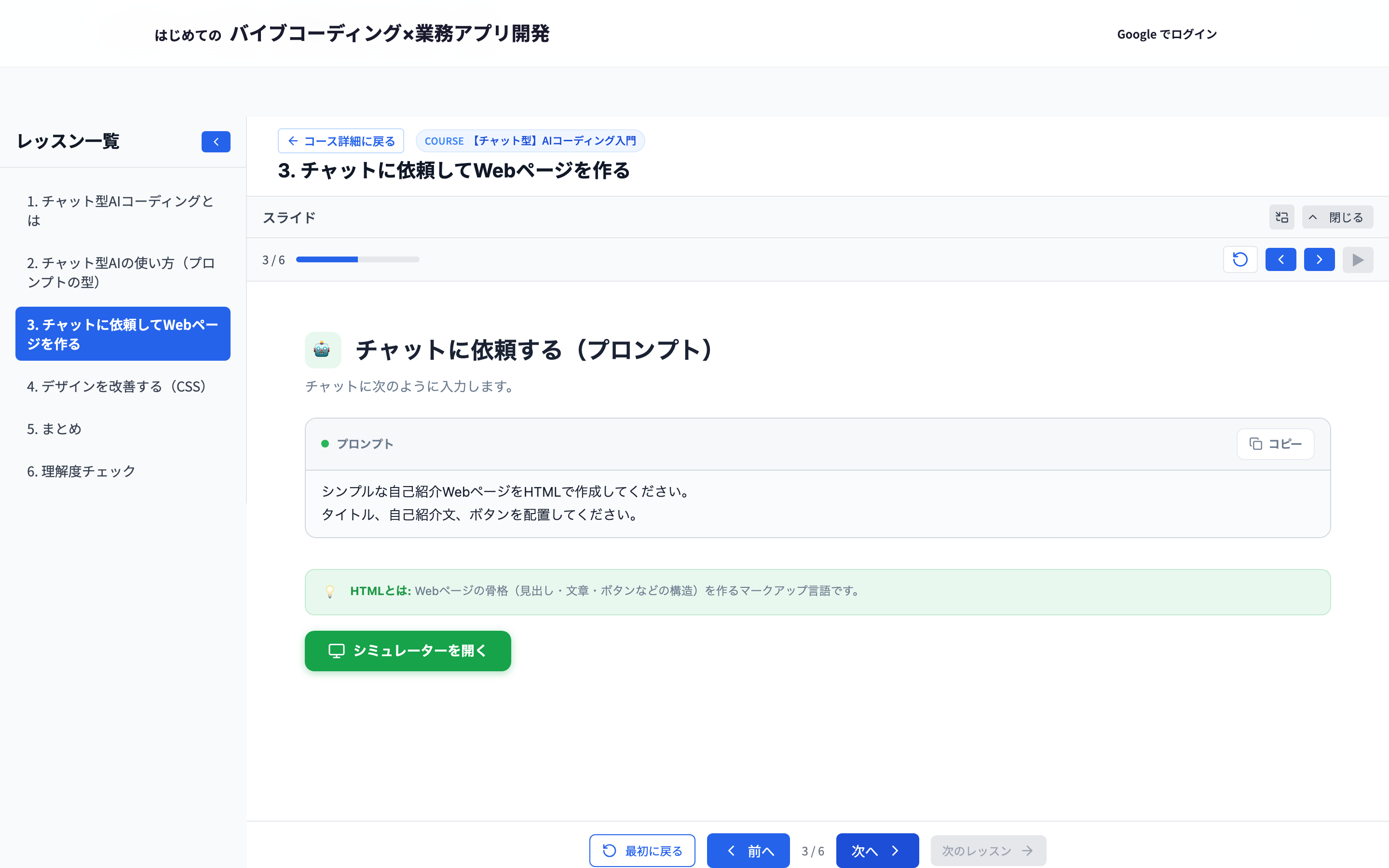Click the slide heading チャットに依頼する（プロンプト）

pyautogui.click(x=534, y=350)
